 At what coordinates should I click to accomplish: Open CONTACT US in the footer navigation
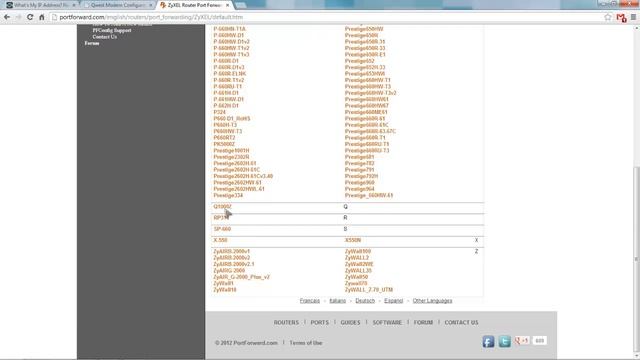point(461,322)
